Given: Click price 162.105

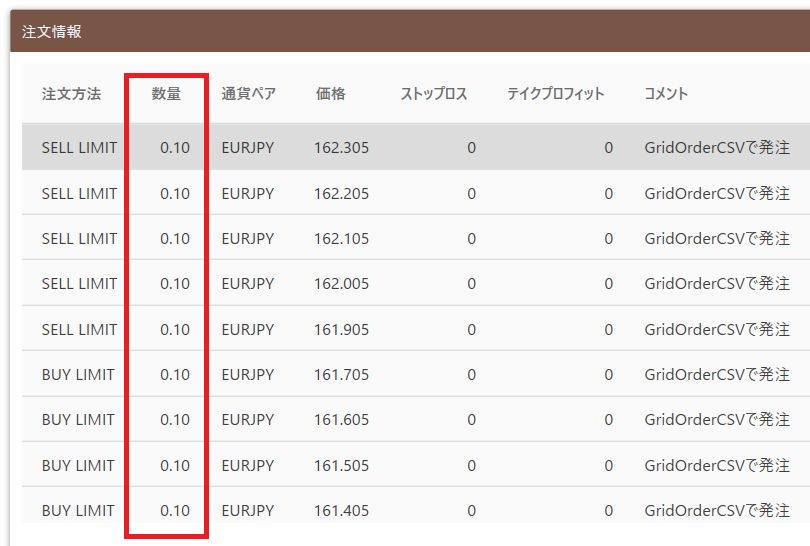Looking at the screenshot, I should point(341,239).
